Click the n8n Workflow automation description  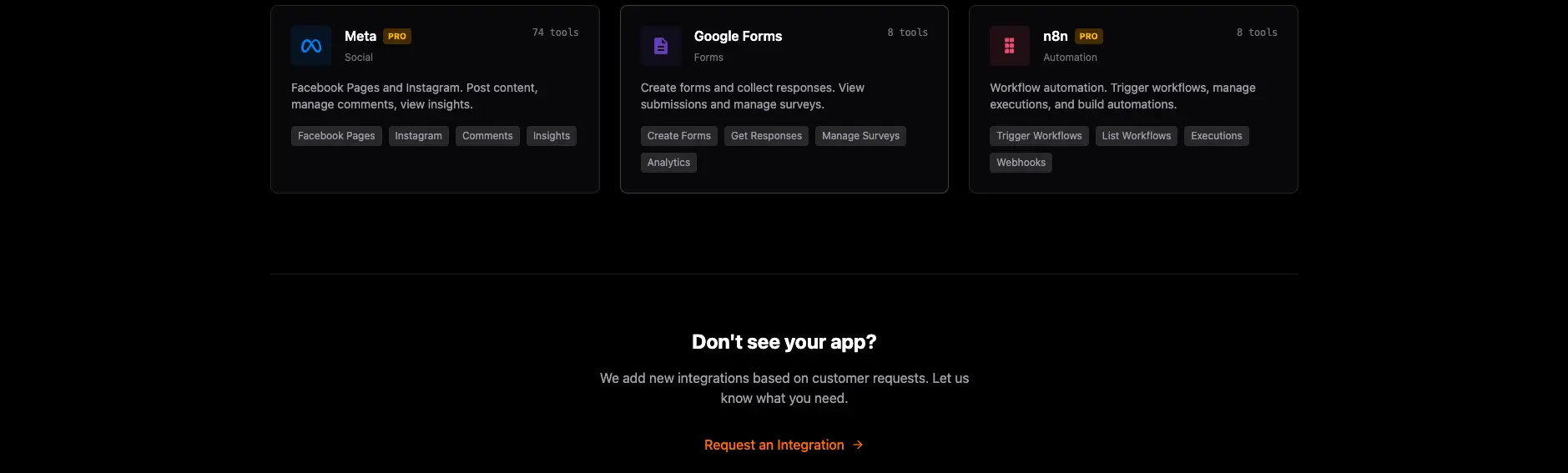pyautogui.click(x=1122, y=96)
